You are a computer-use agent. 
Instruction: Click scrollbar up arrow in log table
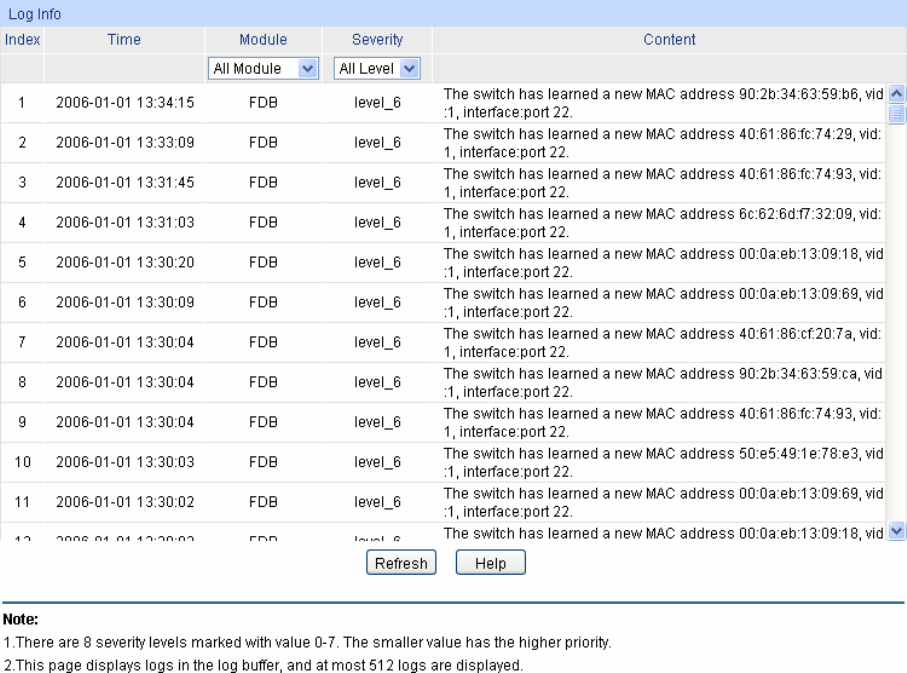894,93
